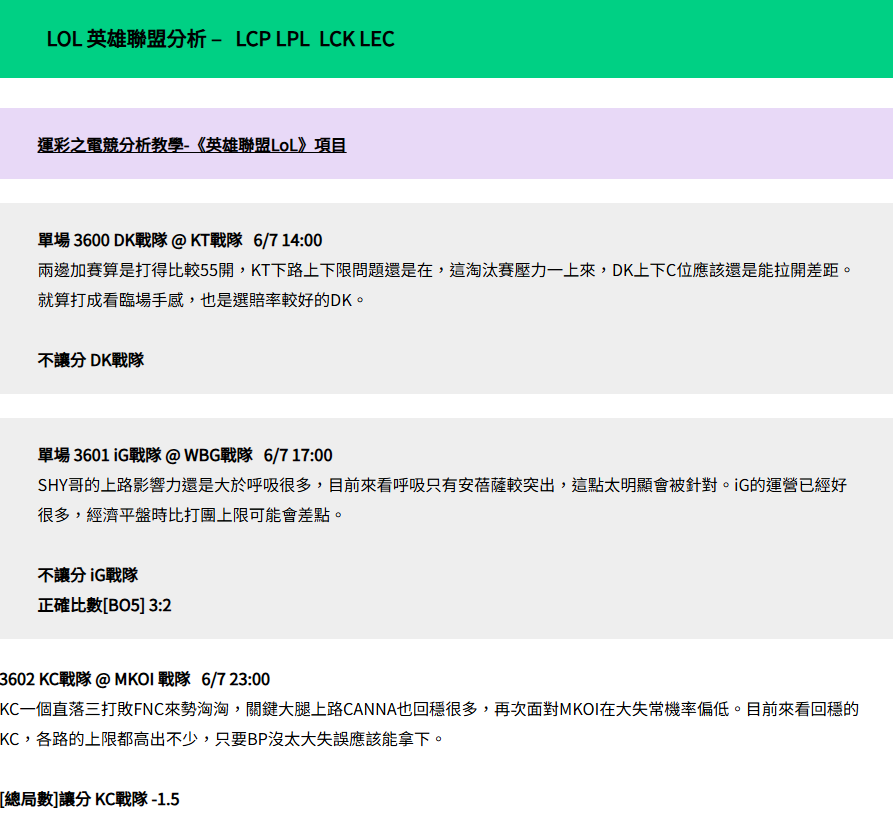Click the line KC,各路的上限都高出不少
Image resolution: width=893 pixels, height=813 pixels.
pyautogui.click(x=222, y=740)
